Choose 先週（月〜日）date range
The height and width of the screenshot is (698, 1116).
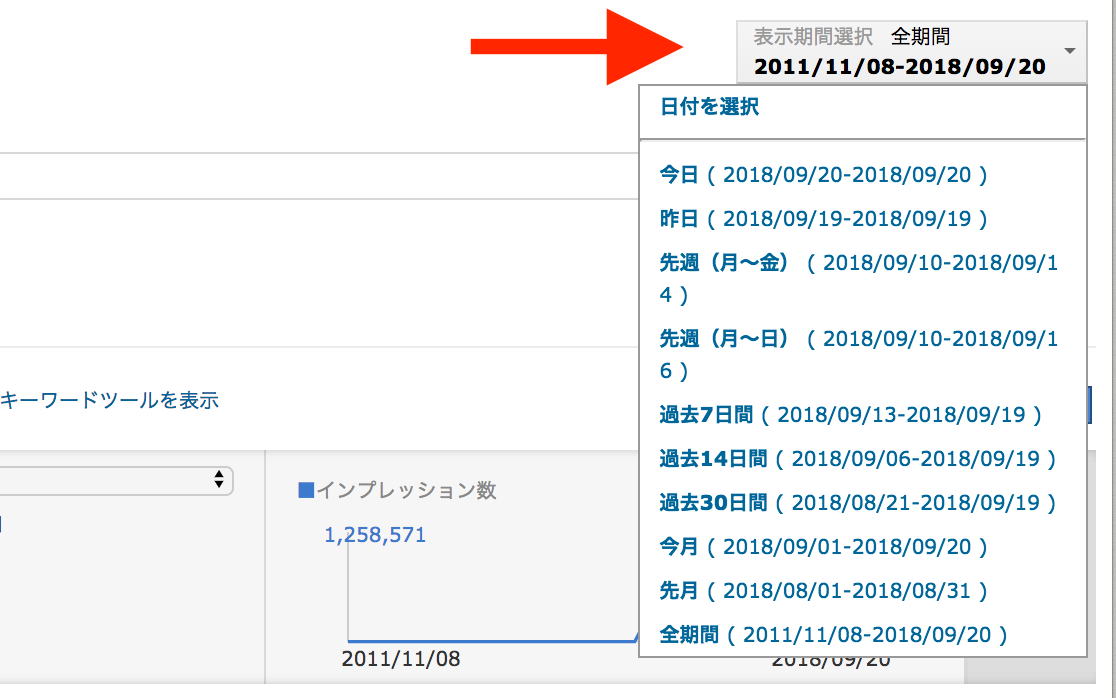[858, 354]
